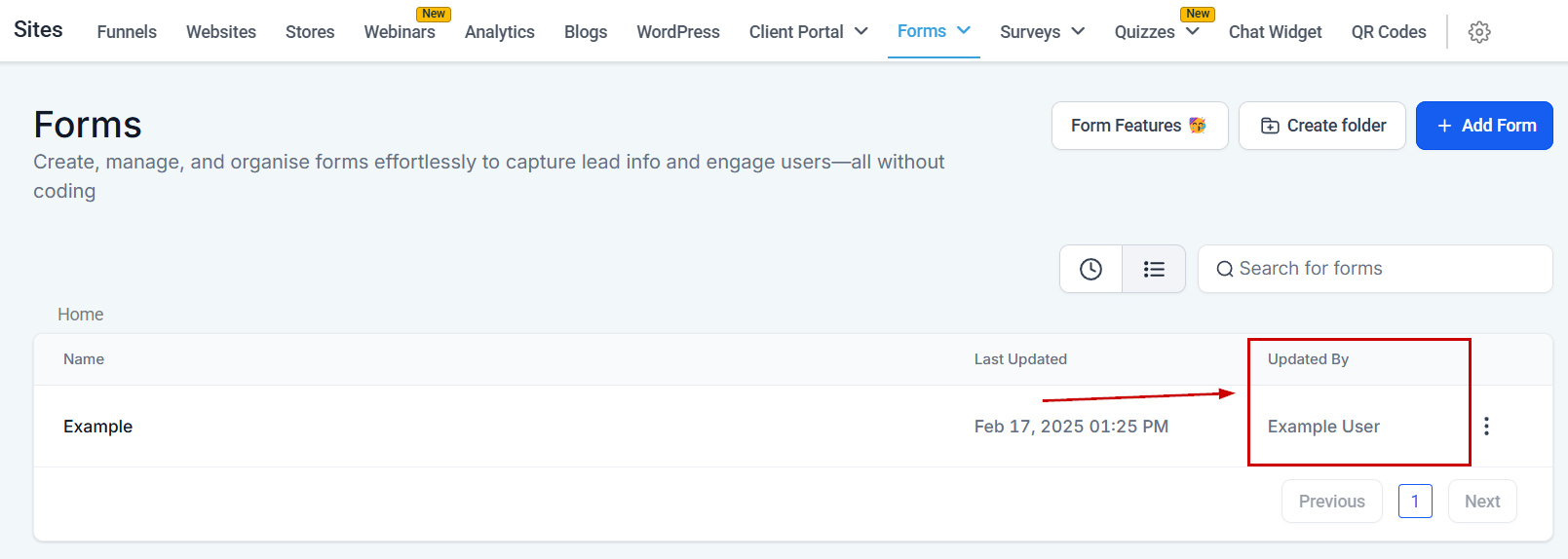1568x559 pixels.
Task: Open the Webinars tab
Action: coord(400,32)
